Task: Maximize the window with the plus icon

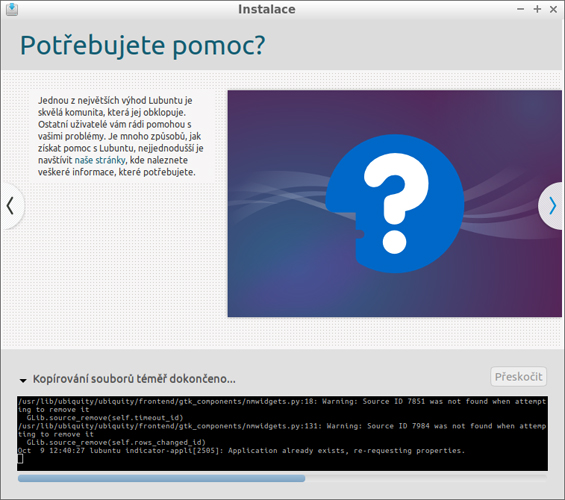Action: tap(537, 9)
